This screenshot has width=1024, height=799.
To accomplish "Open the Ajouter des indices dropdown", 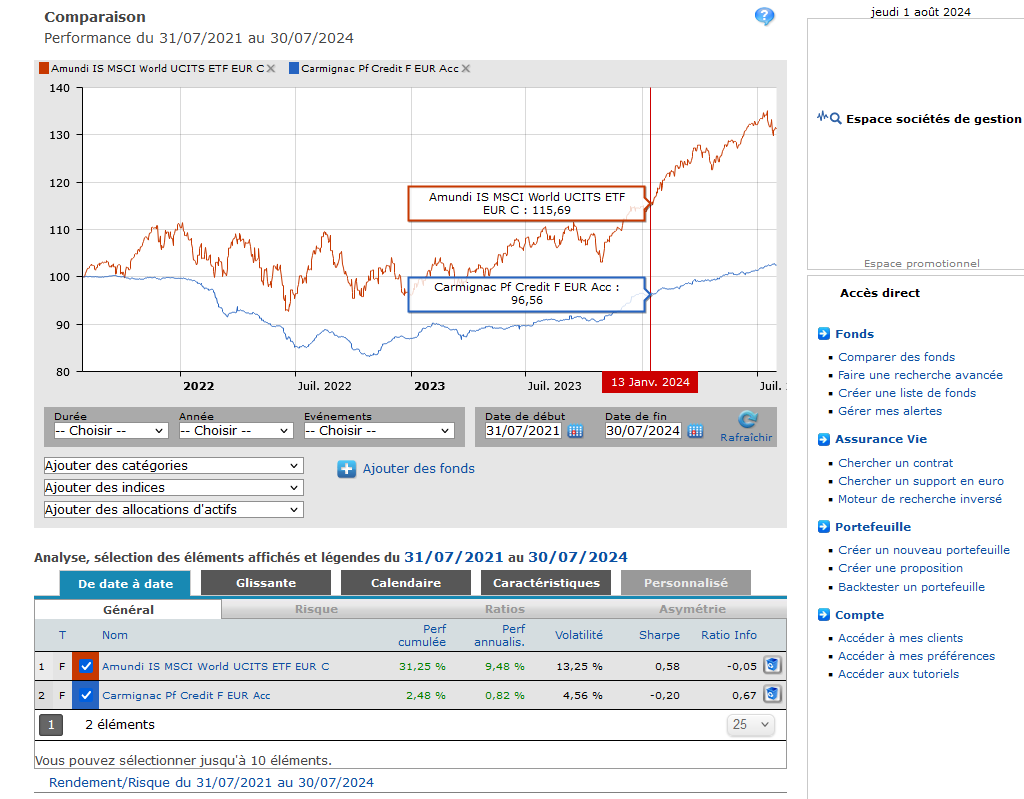I will pos(173,488).
